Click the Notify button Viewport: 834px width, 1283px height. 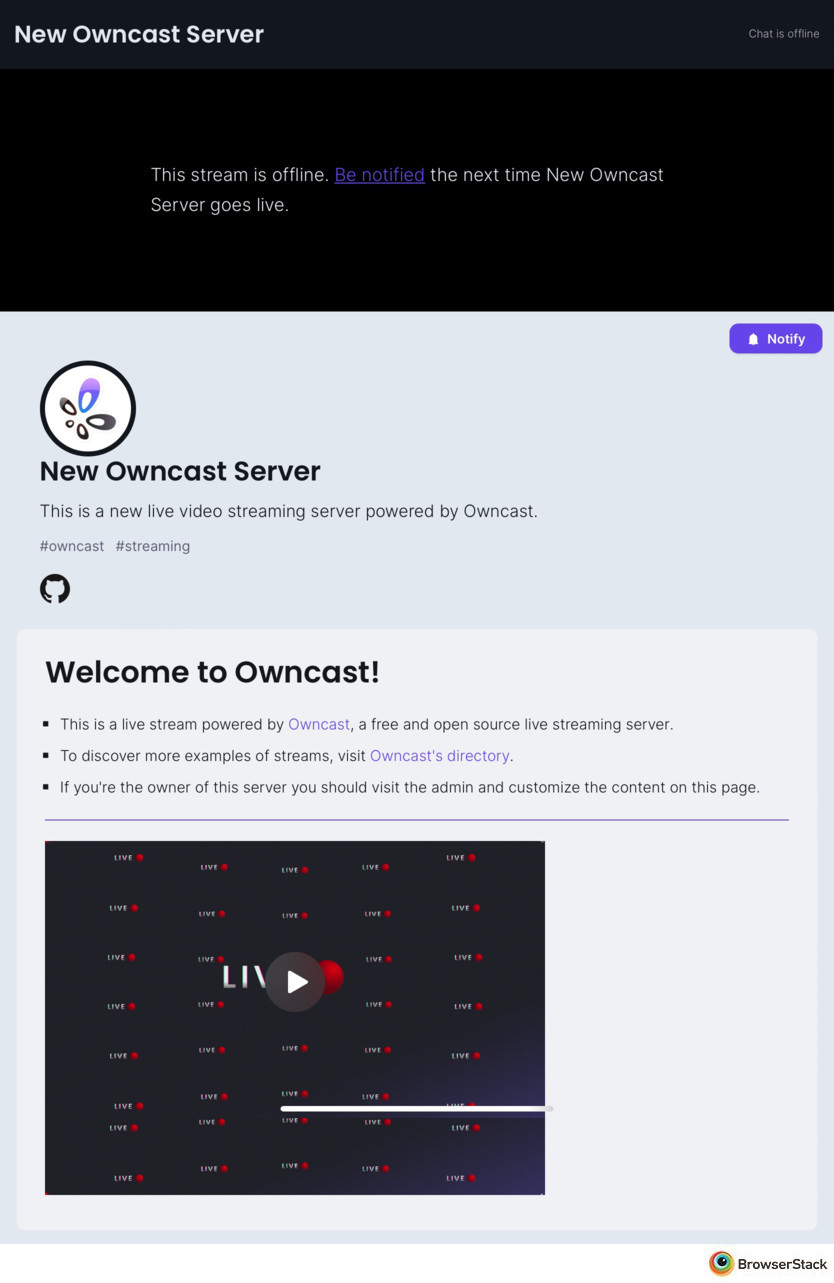click(x=776, y=339)
